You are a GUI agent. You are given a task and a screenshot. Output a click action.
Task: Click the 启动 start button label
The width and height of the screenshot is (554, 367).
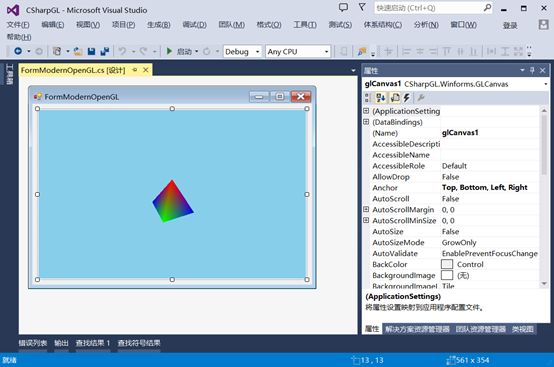click(184, 52)
